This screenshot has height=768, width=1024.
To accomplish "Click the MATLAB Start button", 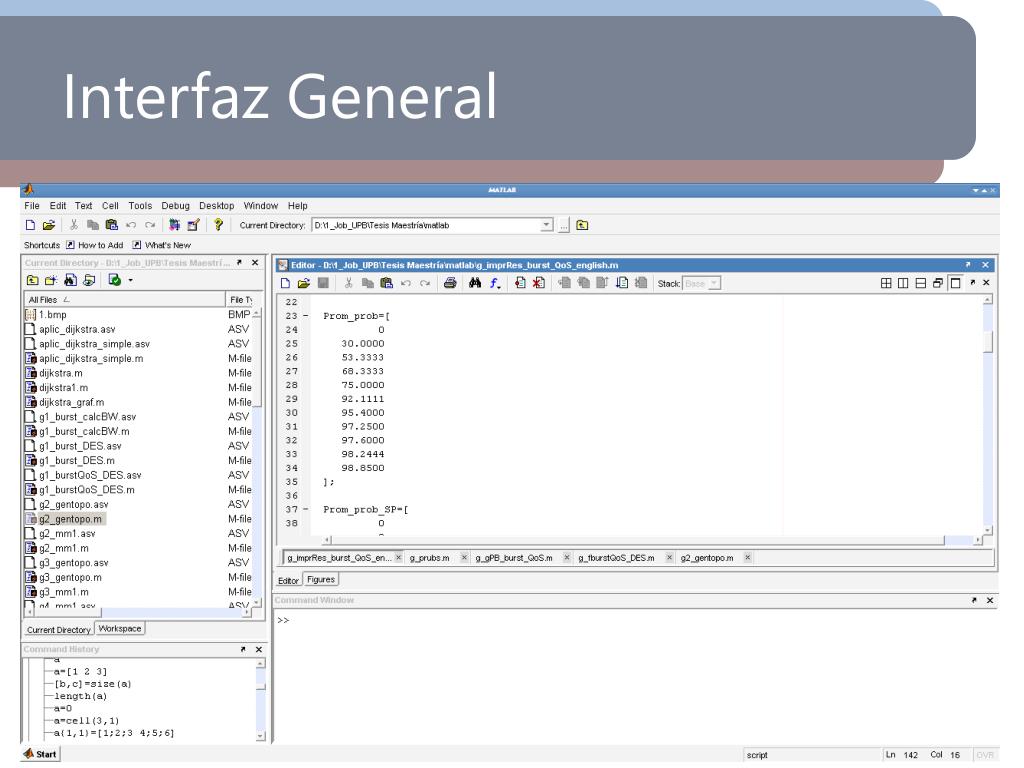I will 40,754.
